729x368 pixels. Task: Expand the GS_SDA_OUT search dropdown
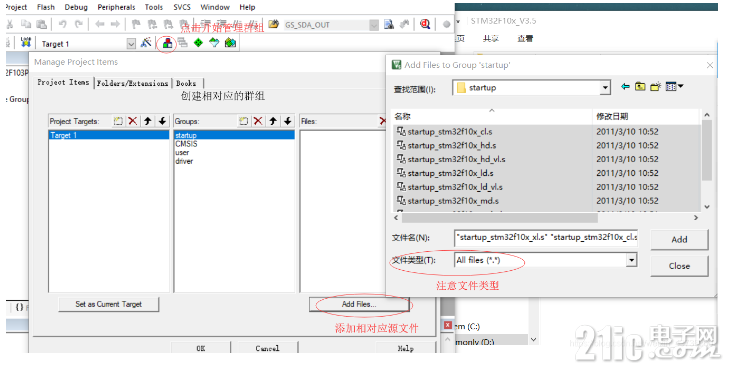374,25
